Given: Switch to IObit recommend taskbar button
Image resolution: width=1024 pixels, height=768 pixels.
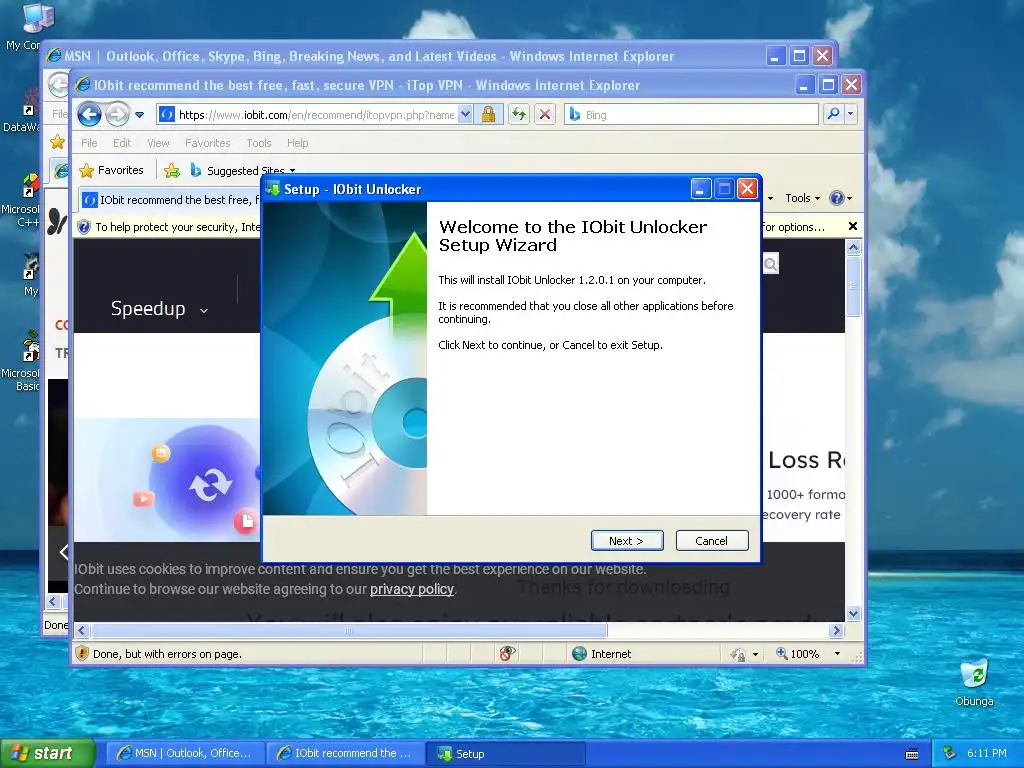Looking at the screenshot, I should (345, 753).
